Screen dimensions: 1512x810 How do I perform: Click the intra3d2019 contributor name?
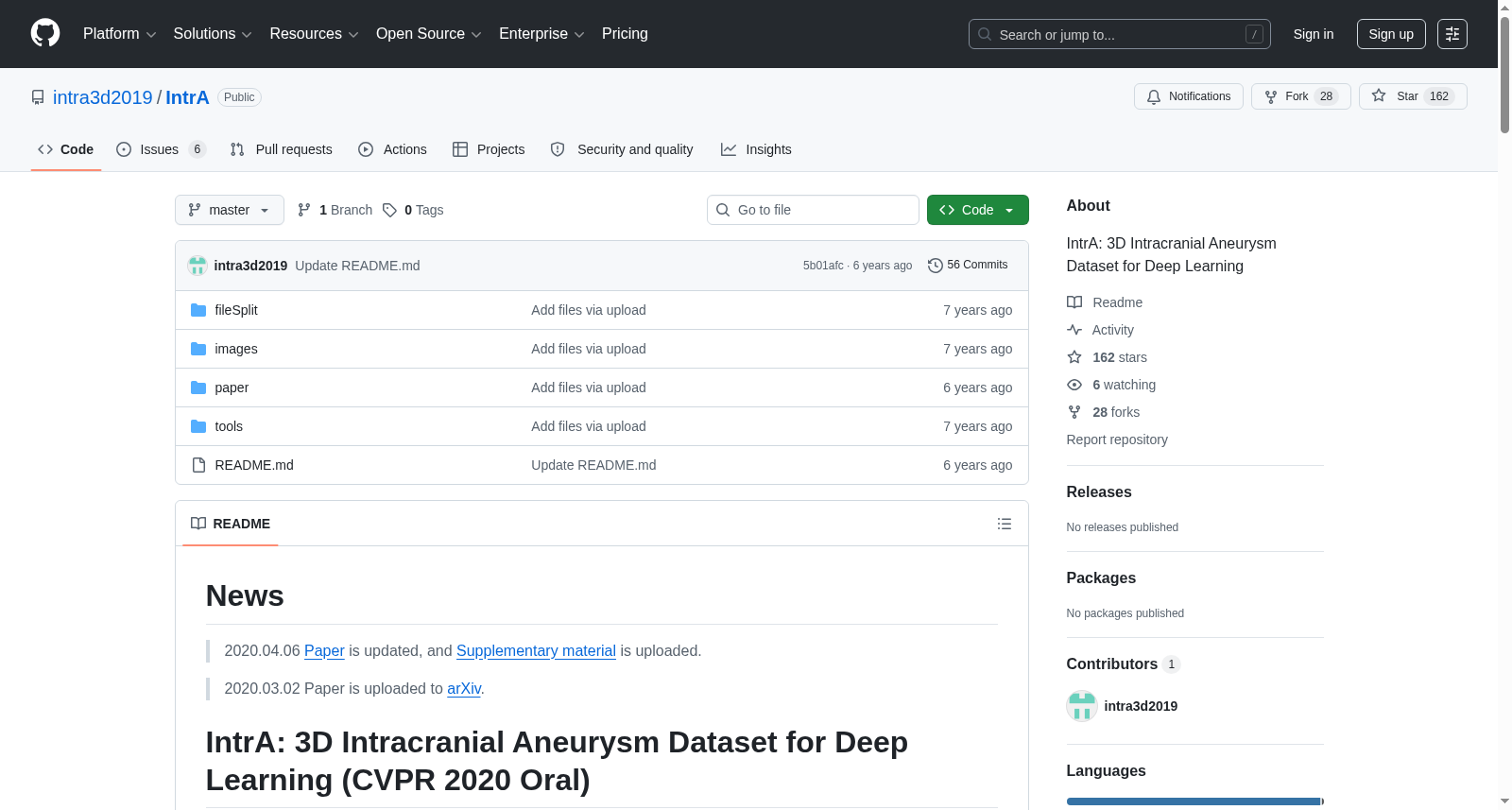point(1141,706)
